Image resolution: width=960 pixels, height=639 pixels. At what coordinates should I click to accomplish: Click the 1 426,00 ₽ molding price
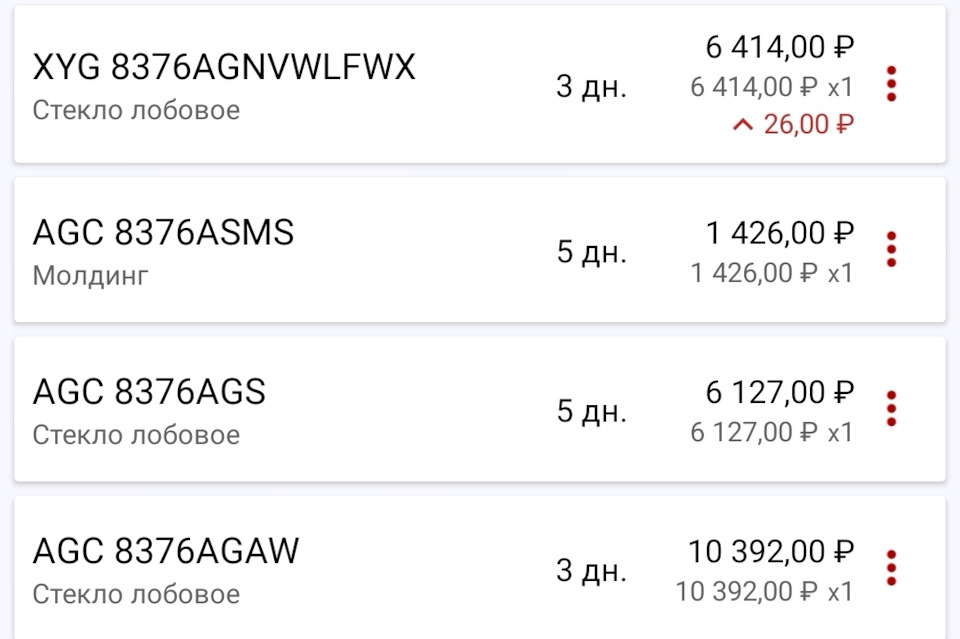click(x=779, y=233)
